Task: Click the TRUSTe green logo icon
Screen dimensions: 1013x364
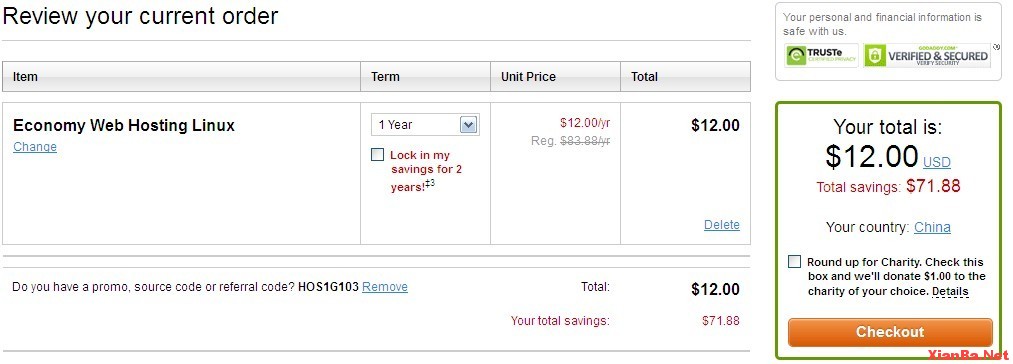Action: [x=796, y=56]
